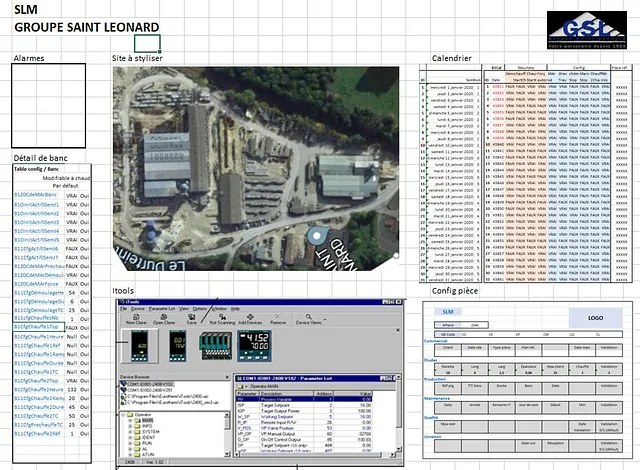Click the blue SLM cell in Config pièce

click(x=447, y=312)
